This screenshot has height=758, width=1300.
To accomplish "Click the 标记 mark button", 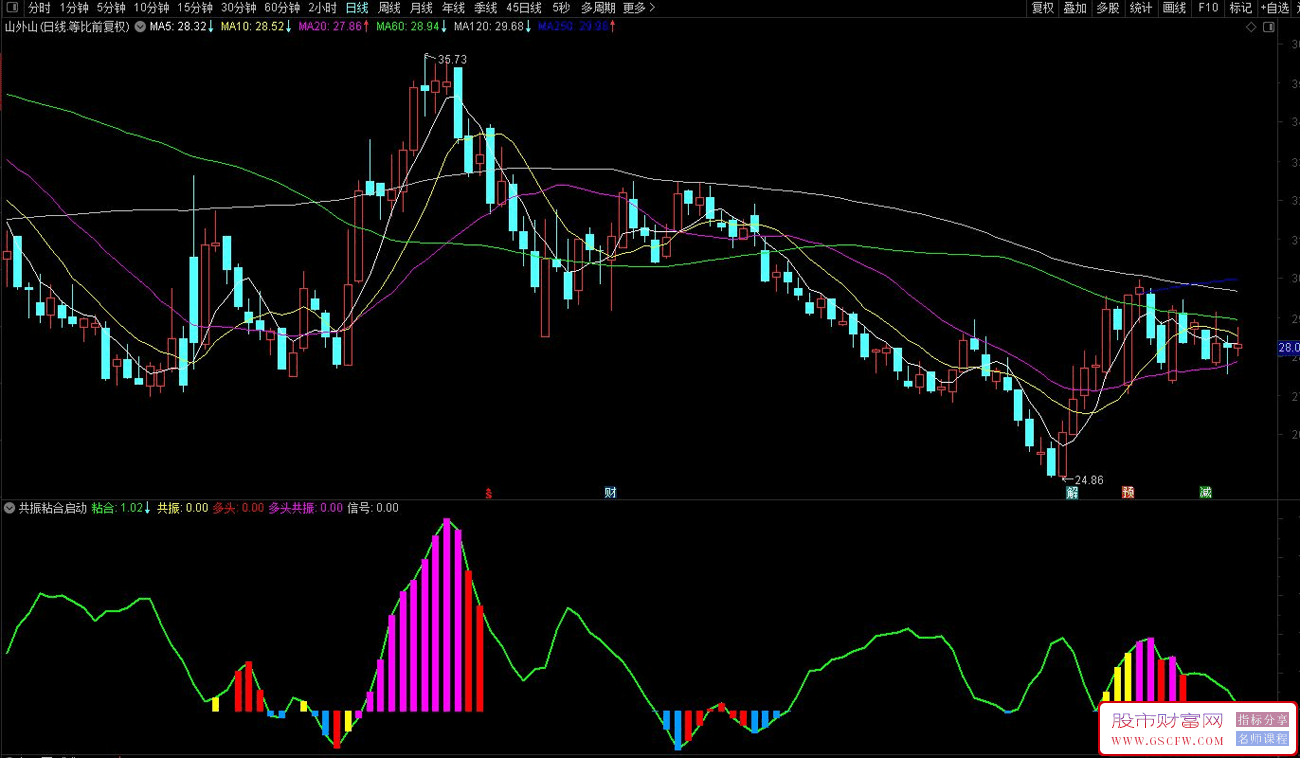I will pos(1241,7).
